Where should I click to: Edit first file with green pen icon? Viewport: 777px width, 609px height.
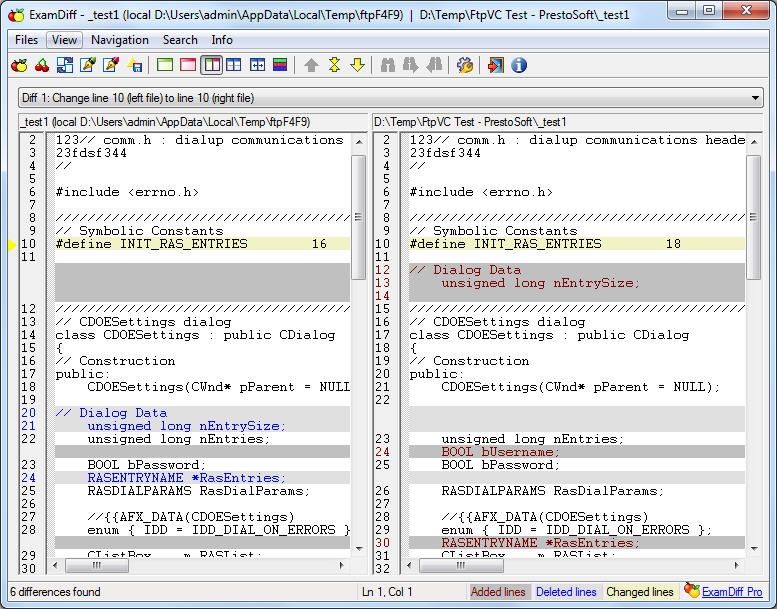coord(88,65)
